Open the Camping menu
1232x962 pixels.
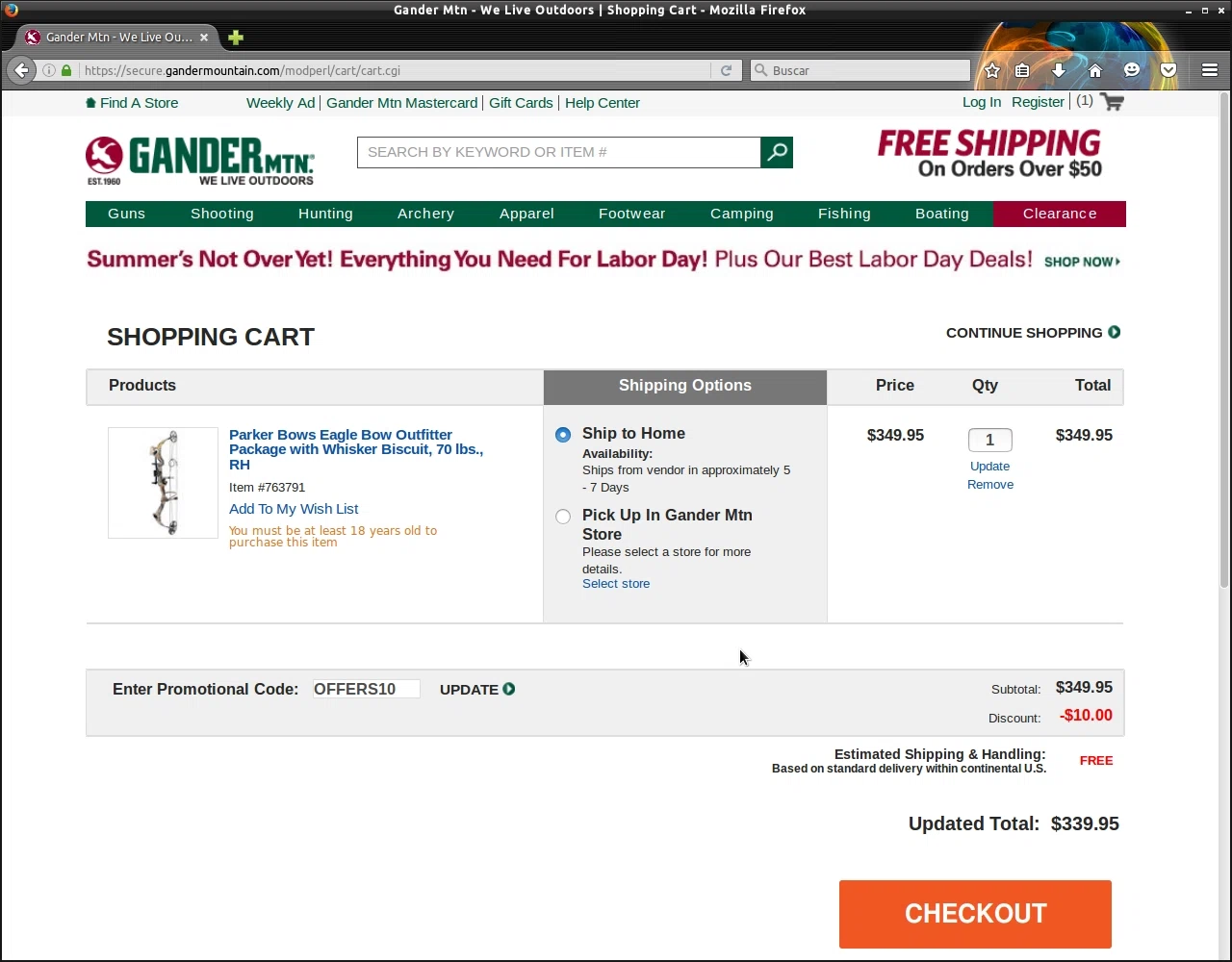pos(742,214)
